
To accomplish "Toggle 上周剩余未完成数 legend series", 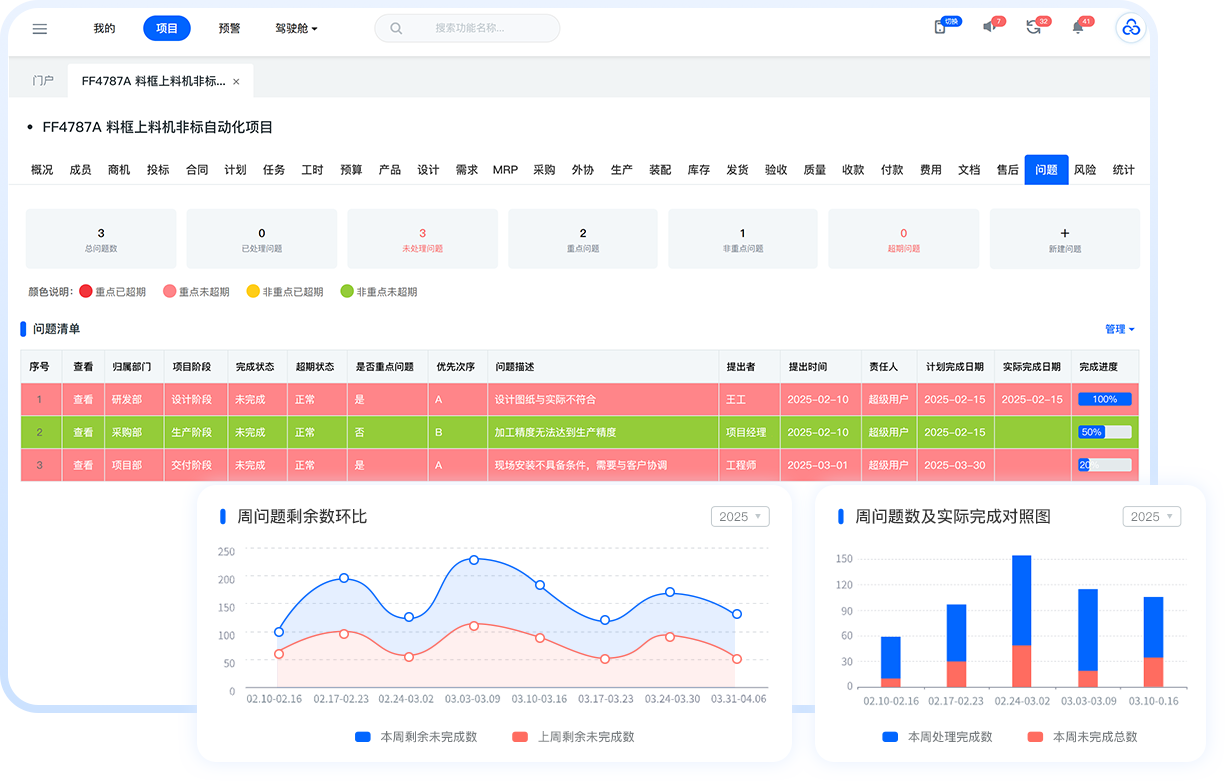I will (x=573, y=737).
